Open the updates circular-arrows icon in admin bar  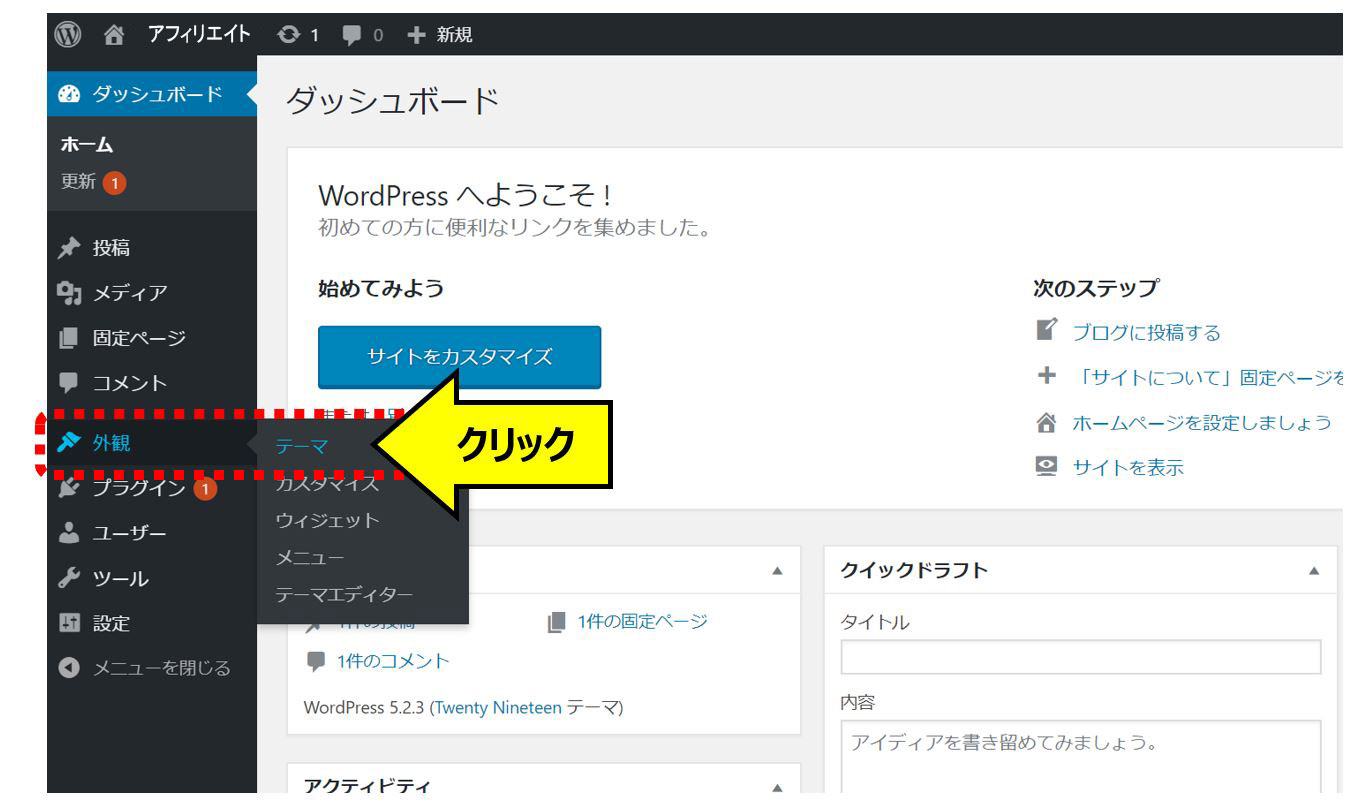pos(291,35)
